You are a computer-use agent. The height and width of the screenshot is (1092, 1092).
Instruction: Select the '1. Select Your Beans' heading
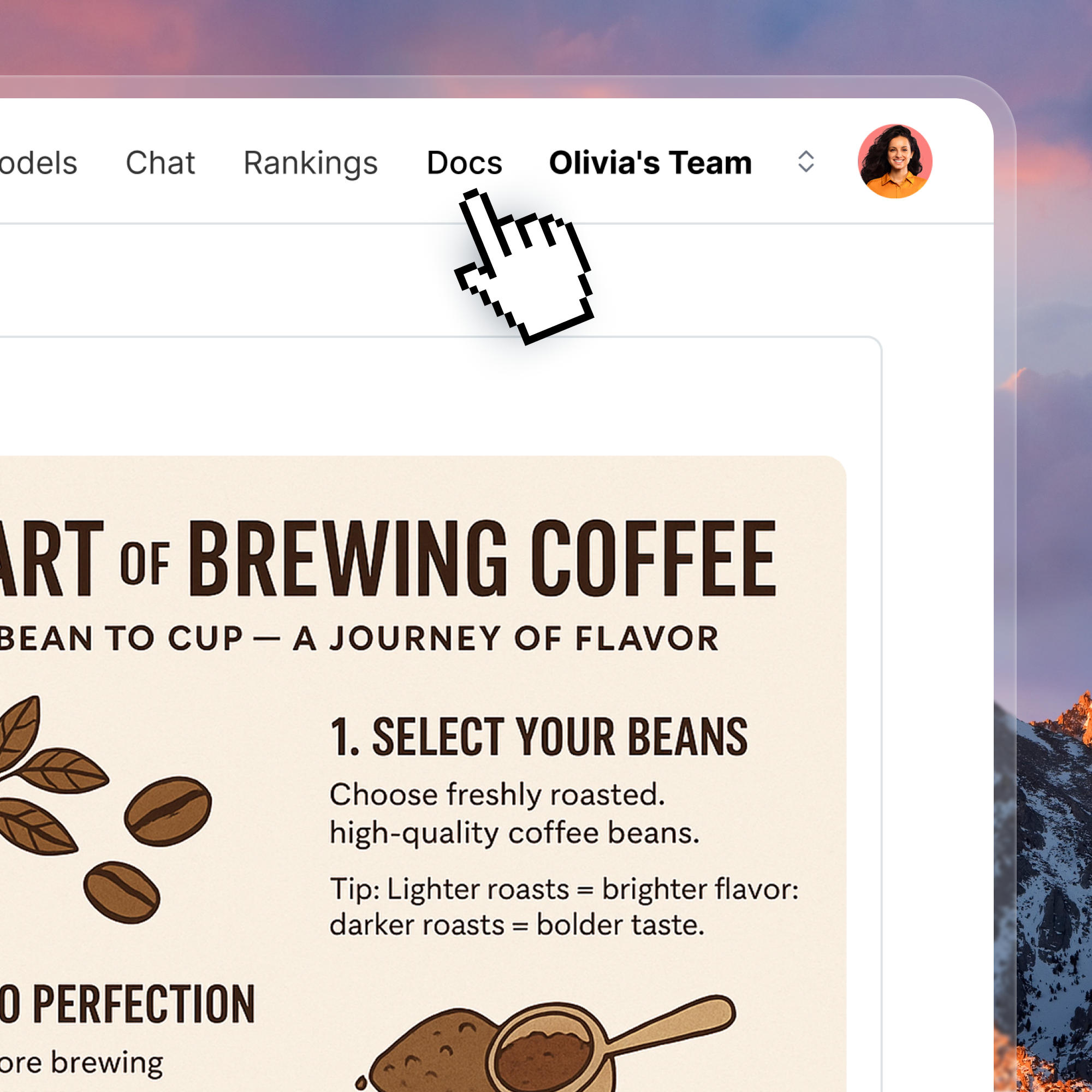[x=539, y=737]
